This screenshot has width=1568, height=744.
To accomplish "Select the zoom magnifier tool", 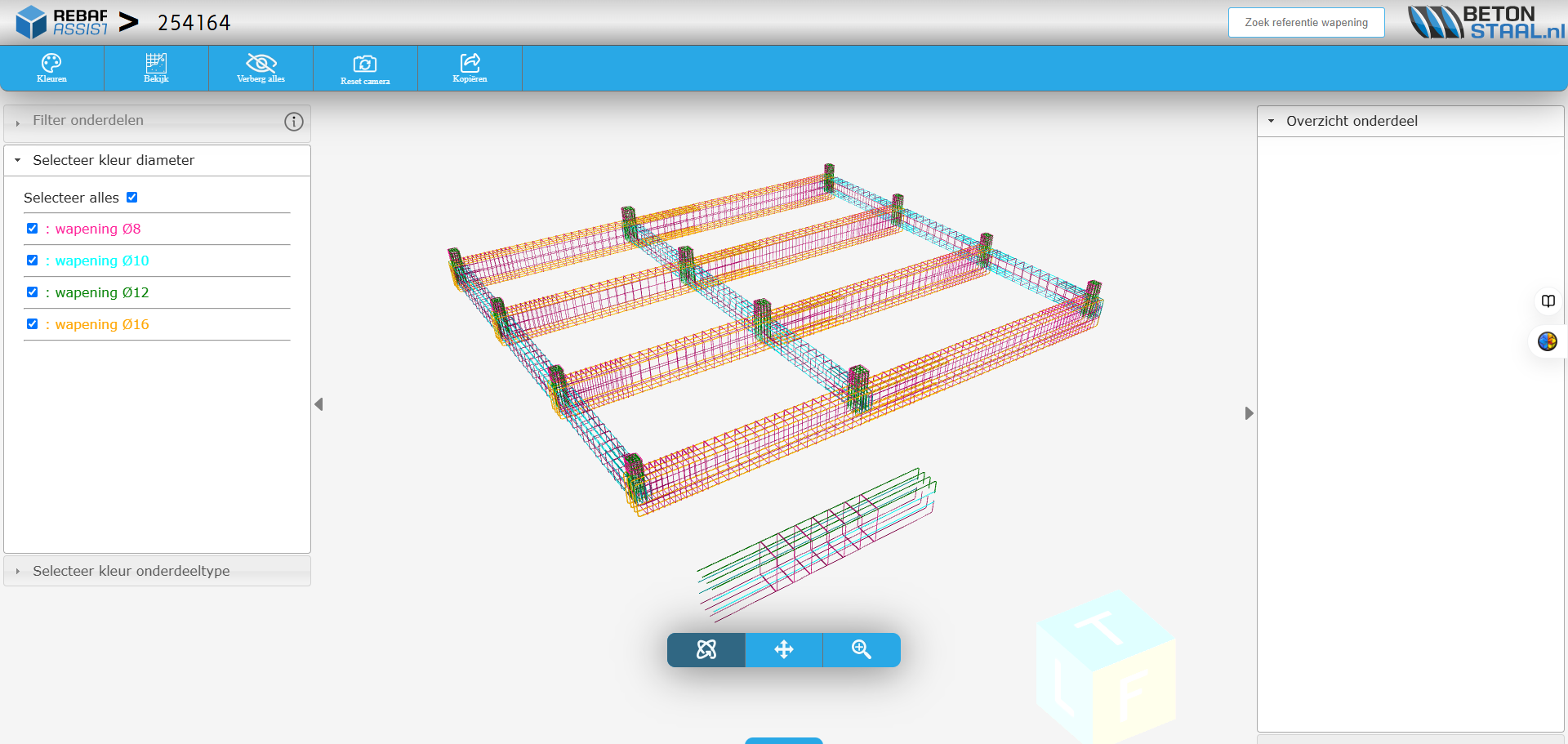I will coord(862,650).
